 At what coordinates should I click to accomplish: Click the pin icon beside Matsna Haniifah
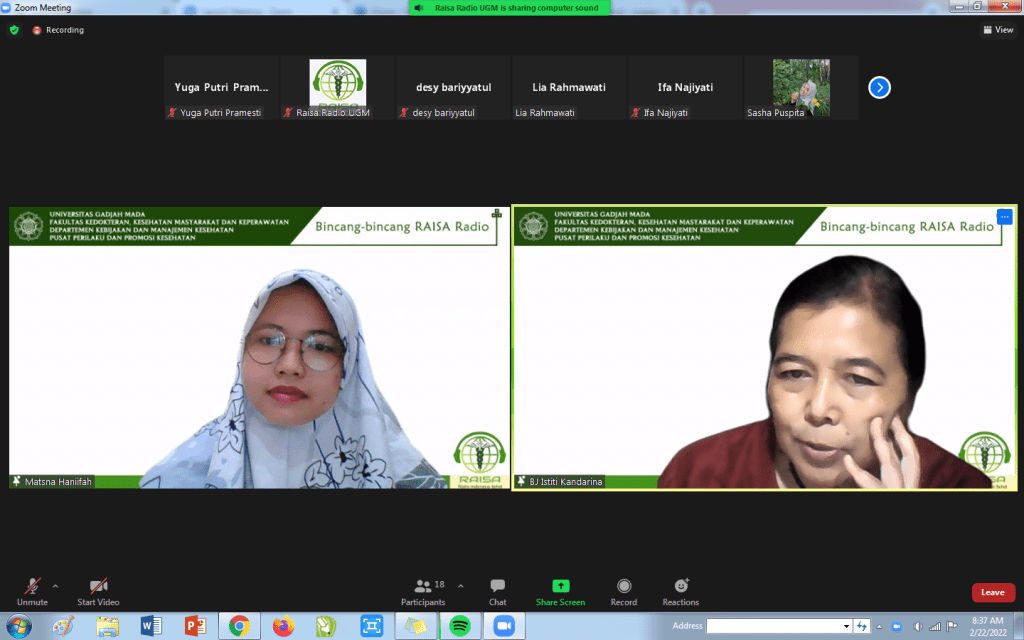(x=16, y=481)
